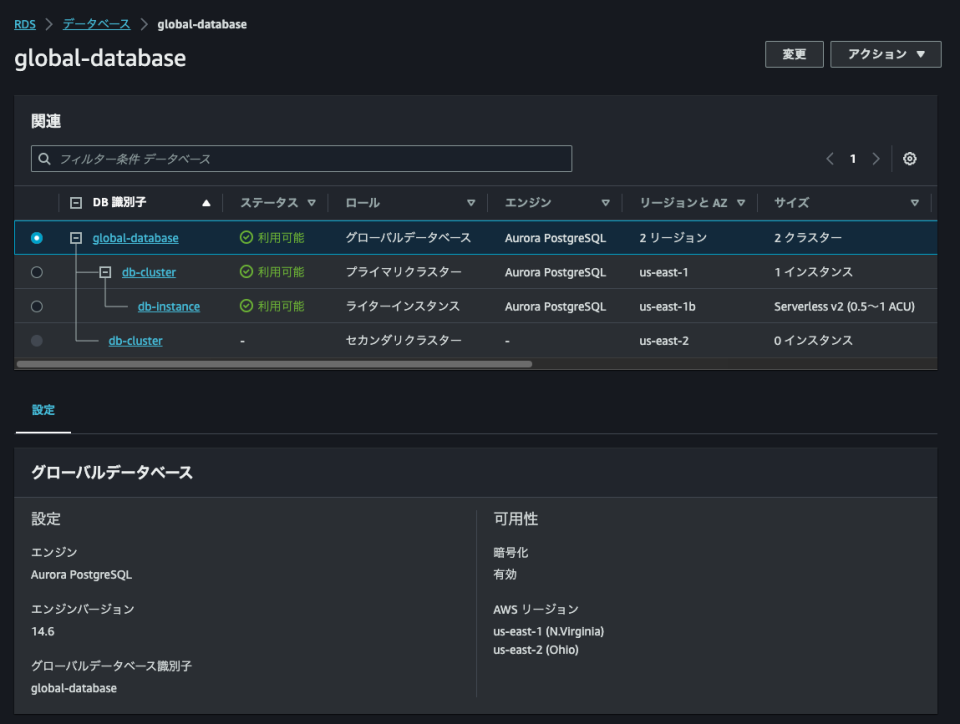Select the primary db-cluster radio button
The image size is (960, 724).
click(37, 272)
